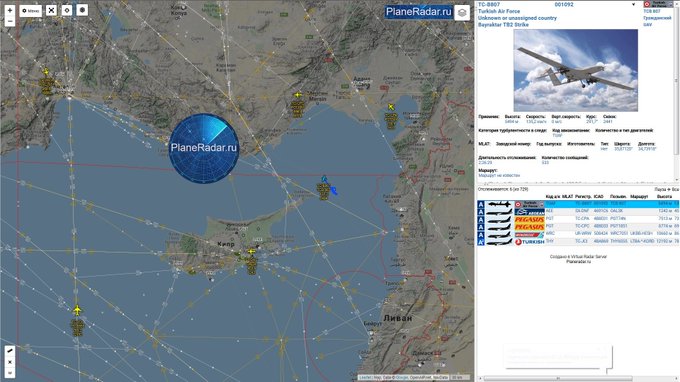Sort list by Маршрут column
680x382 pixels.
pyautogui.click(x=639, y=196)
